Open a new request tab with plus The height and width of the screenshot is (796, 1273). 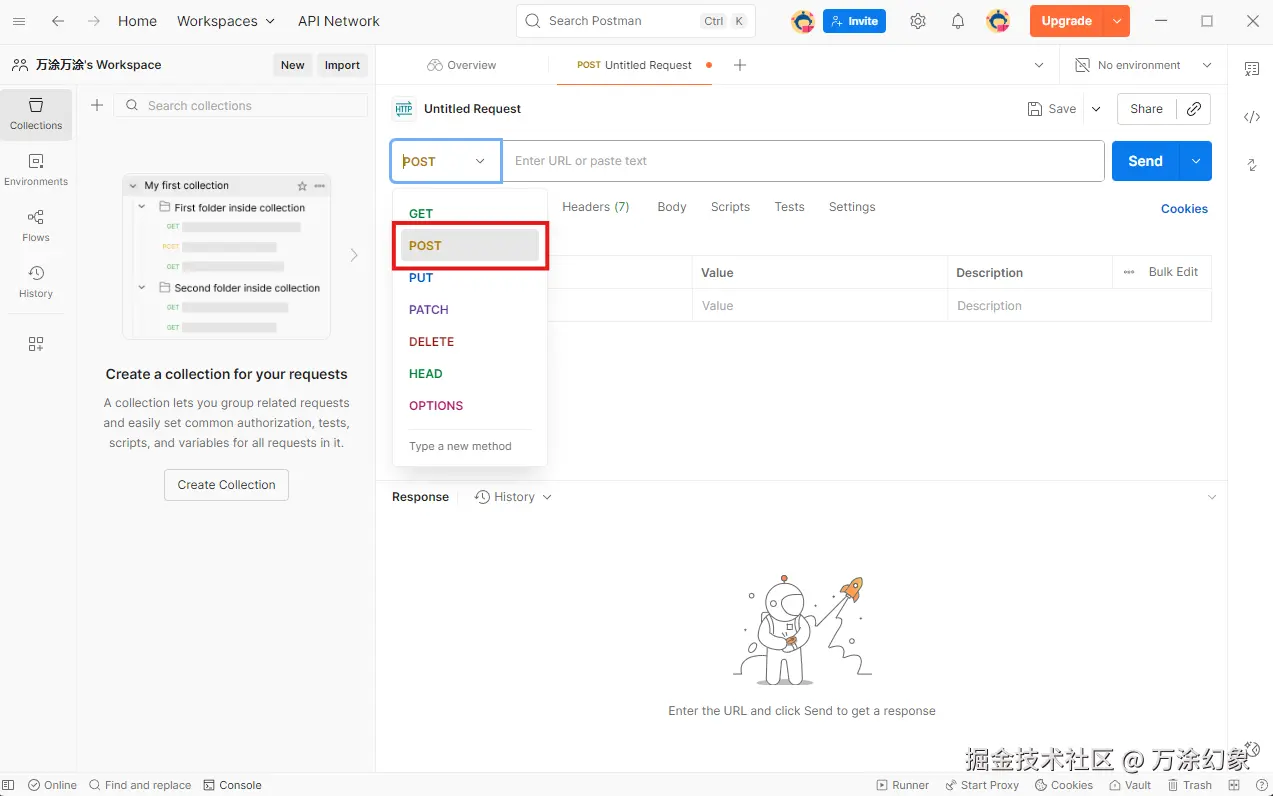(740, 65)
